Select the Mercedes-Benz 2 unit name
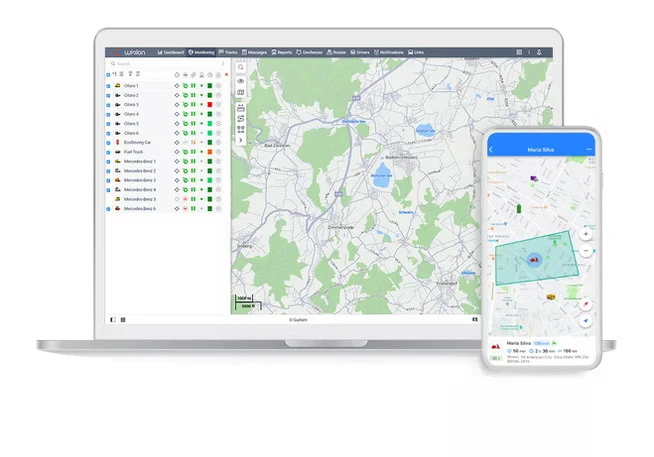Viewport: 654px width, 457px height. (x=140, y=171)
